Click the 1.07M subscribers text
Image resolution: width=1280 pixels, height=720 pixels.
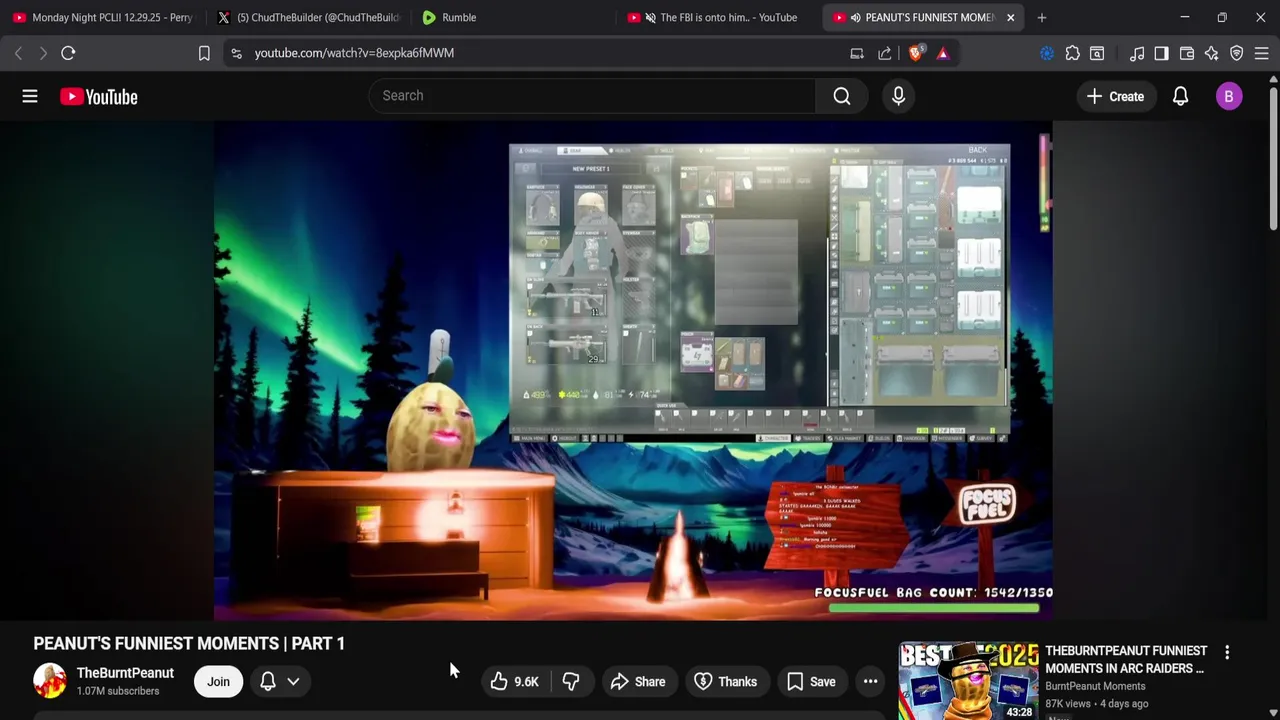[x=118, y=691]
